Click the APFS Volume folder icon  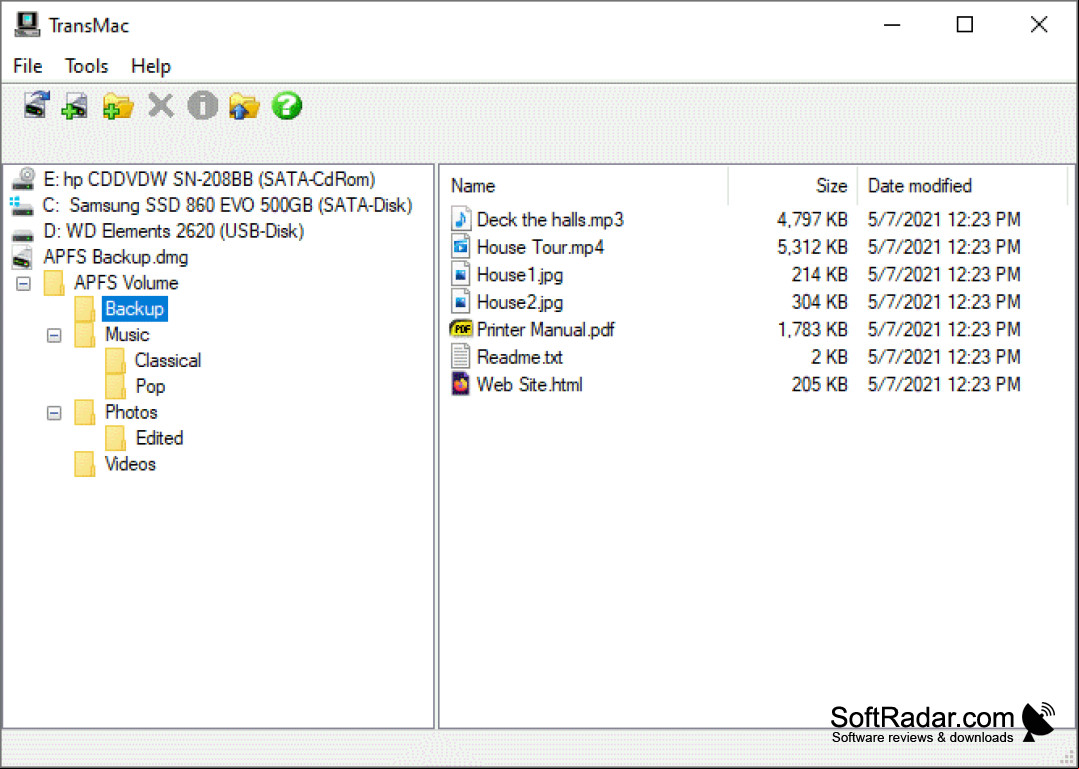(x=54, y=283)
